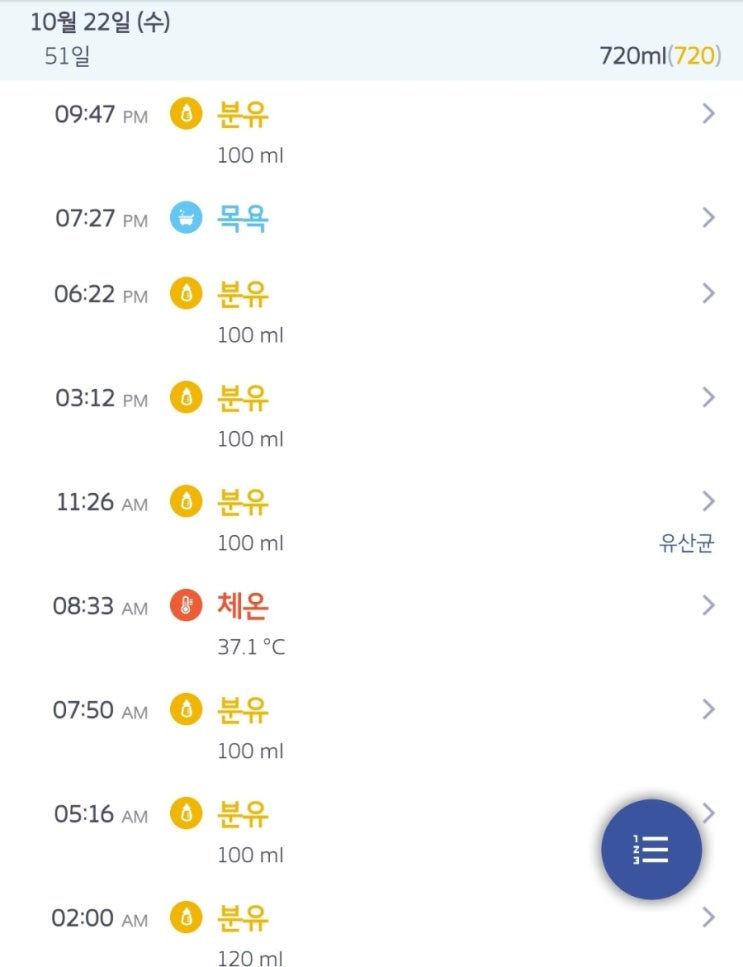This screenshot has height=967, width=743.
Task: Open chevron for the 02:00 AM feeding
Action: pyautogui.click(x=709, y=917)
